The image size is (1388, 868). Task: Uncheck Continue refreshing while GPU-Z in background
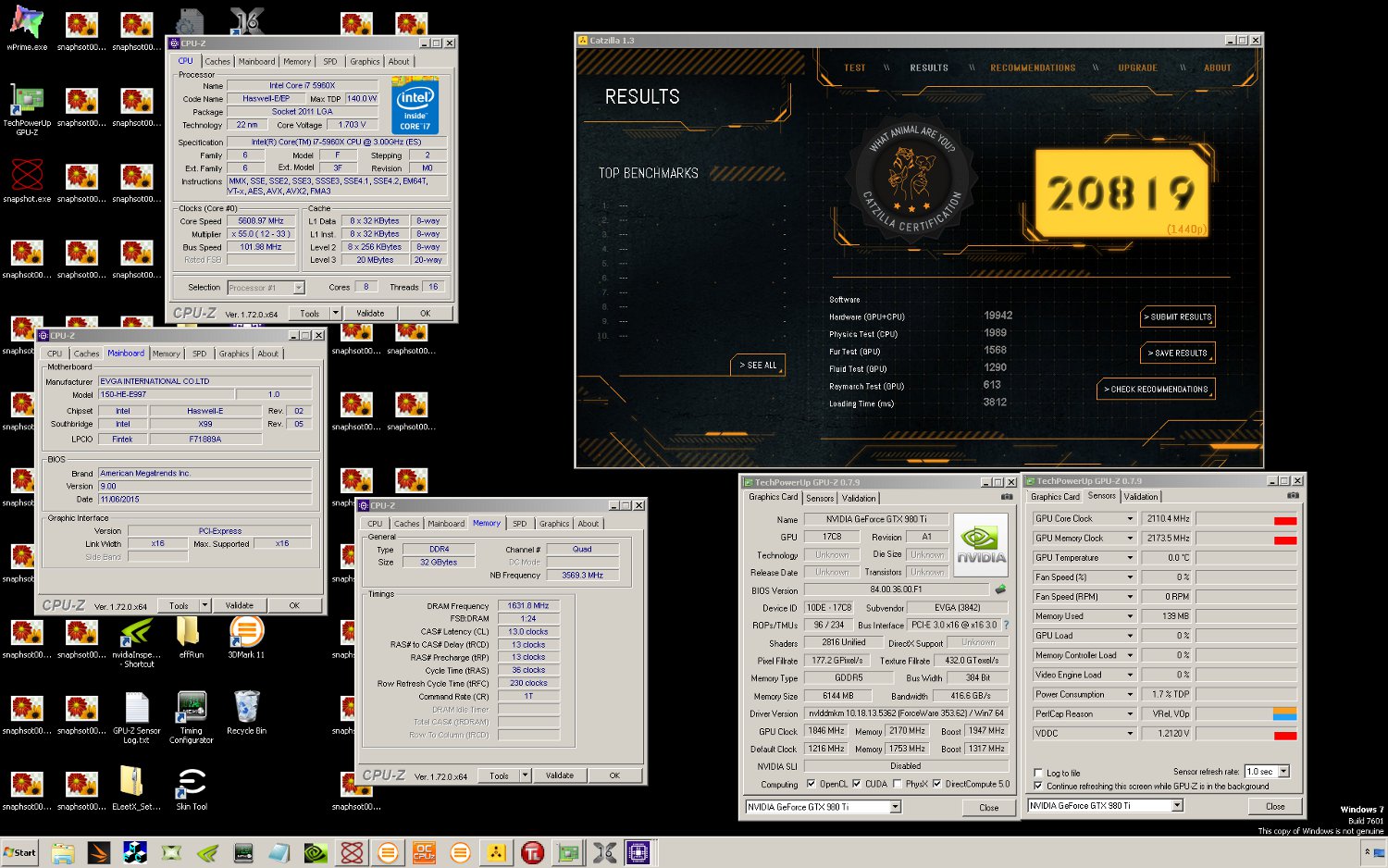point(1038,786)
